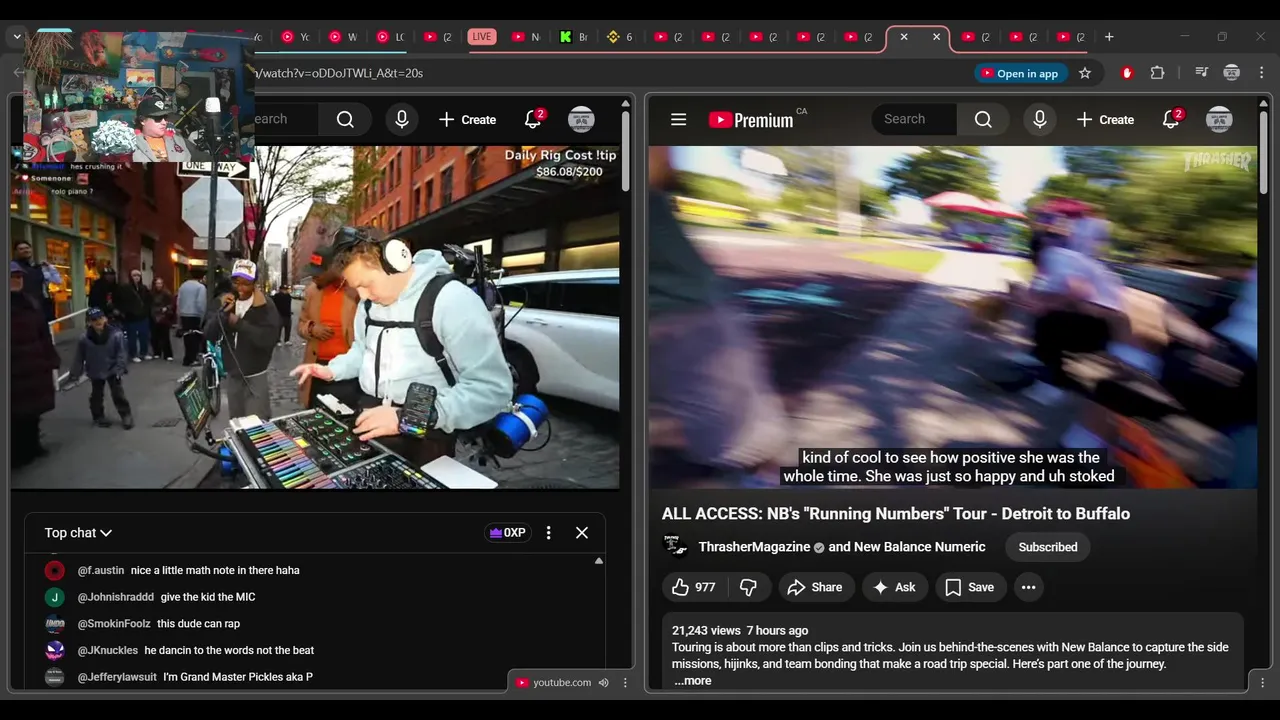Click the Thrasher skate video player
This screenshot has height=720, width=1280.
[953, 317]
